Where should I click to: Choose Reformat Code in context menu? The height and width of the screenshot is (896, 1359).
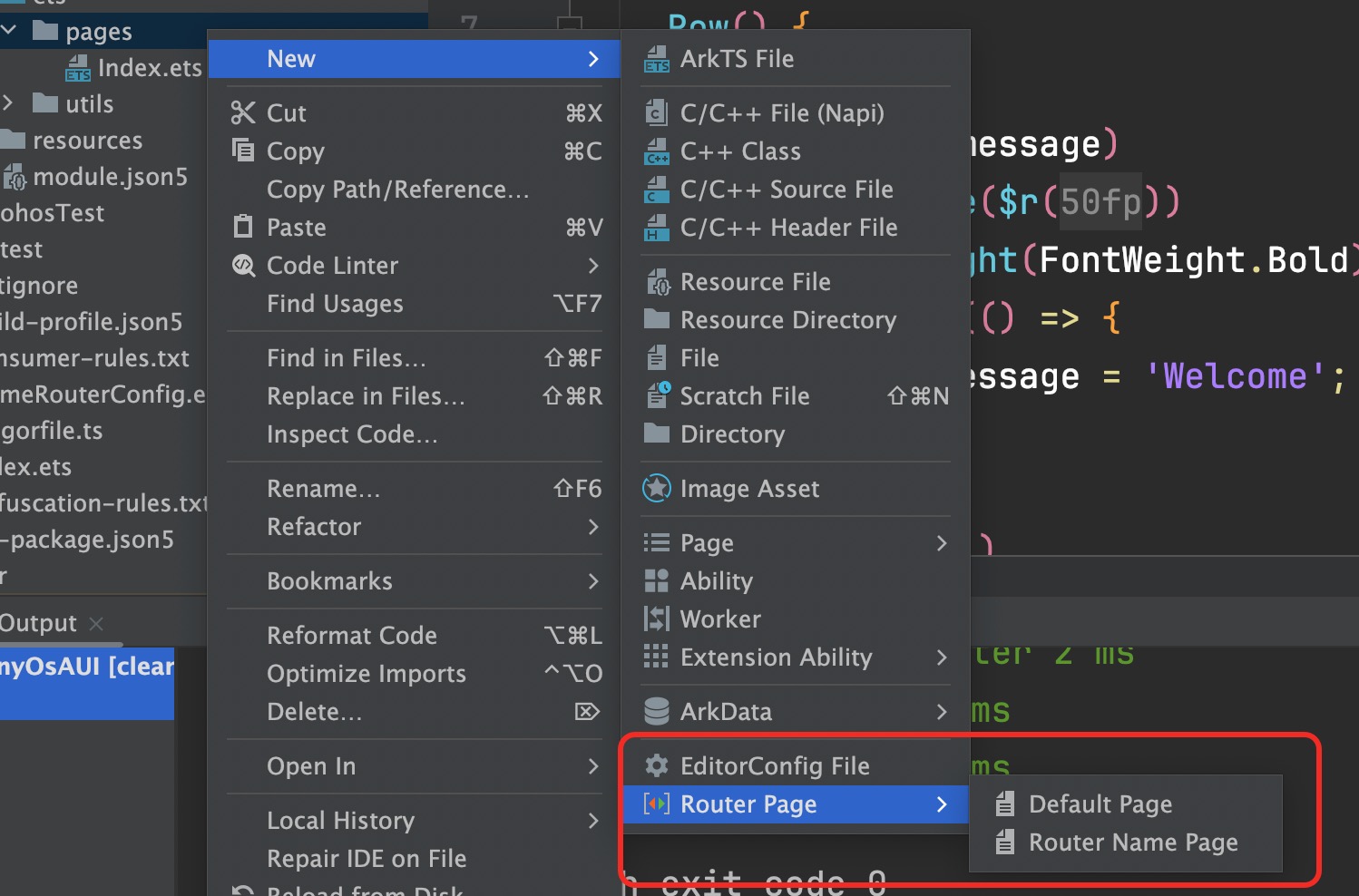tap(415, 636)
